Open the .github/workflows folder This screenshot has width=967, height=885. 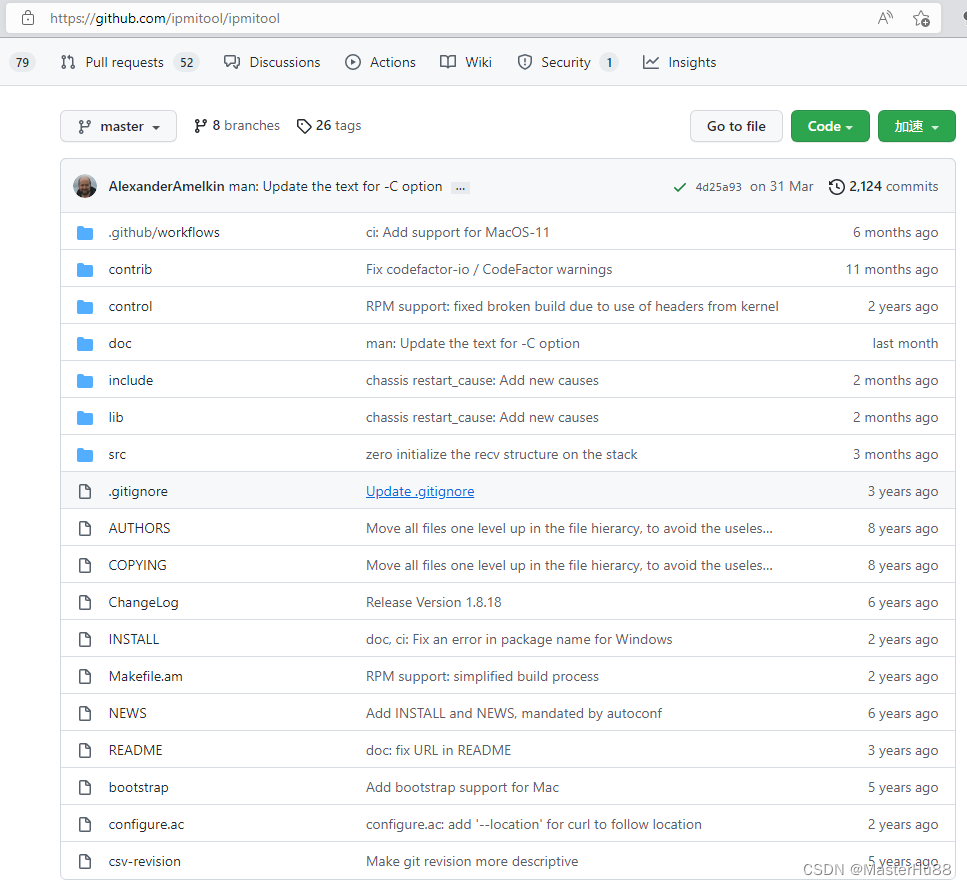pyautogui.click(x=164, y=233)
